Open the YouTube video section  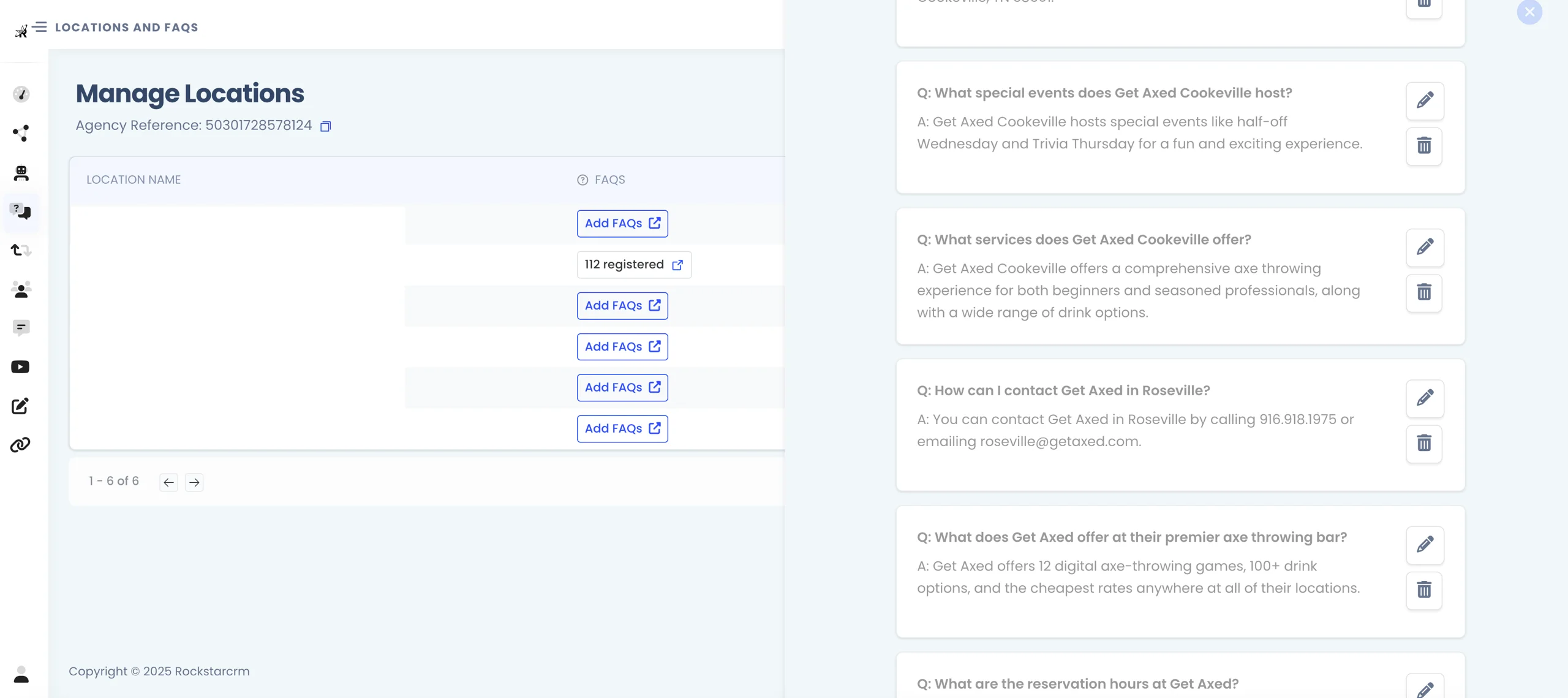click(21, 366)
